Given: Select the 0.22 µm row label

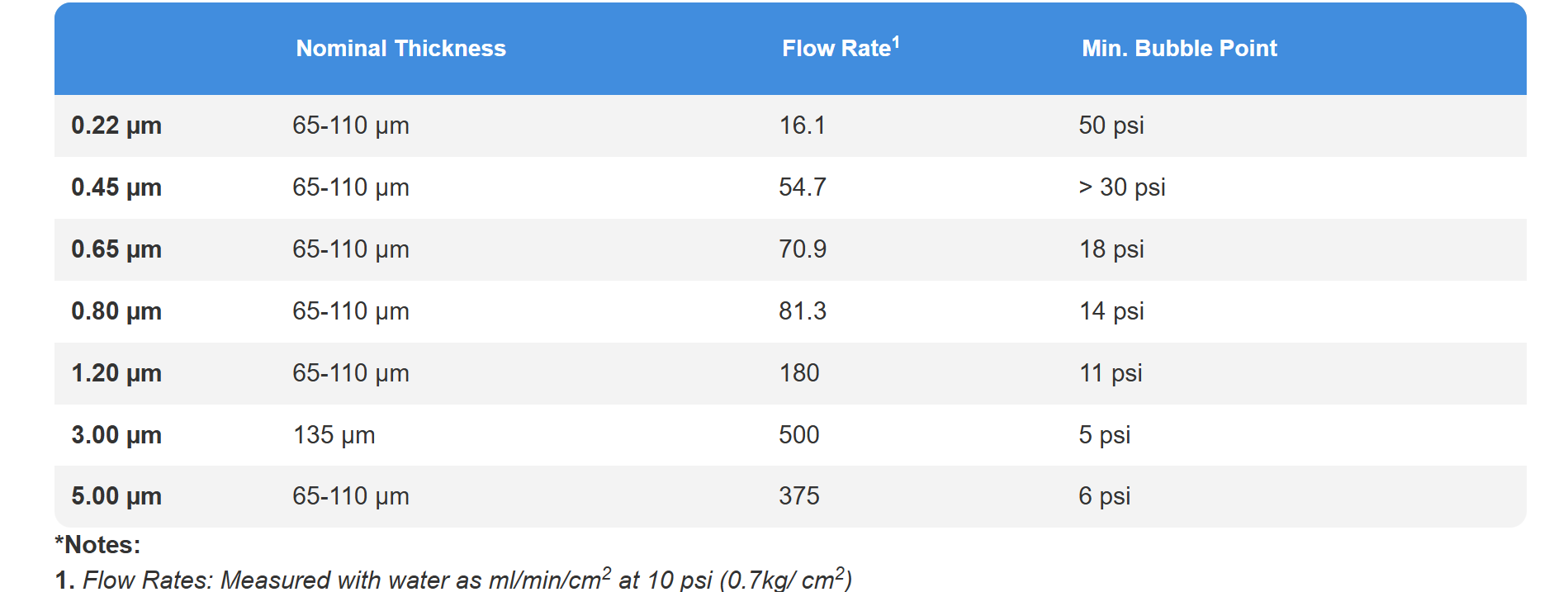Looking at the screenshot, I should (116, 126).
